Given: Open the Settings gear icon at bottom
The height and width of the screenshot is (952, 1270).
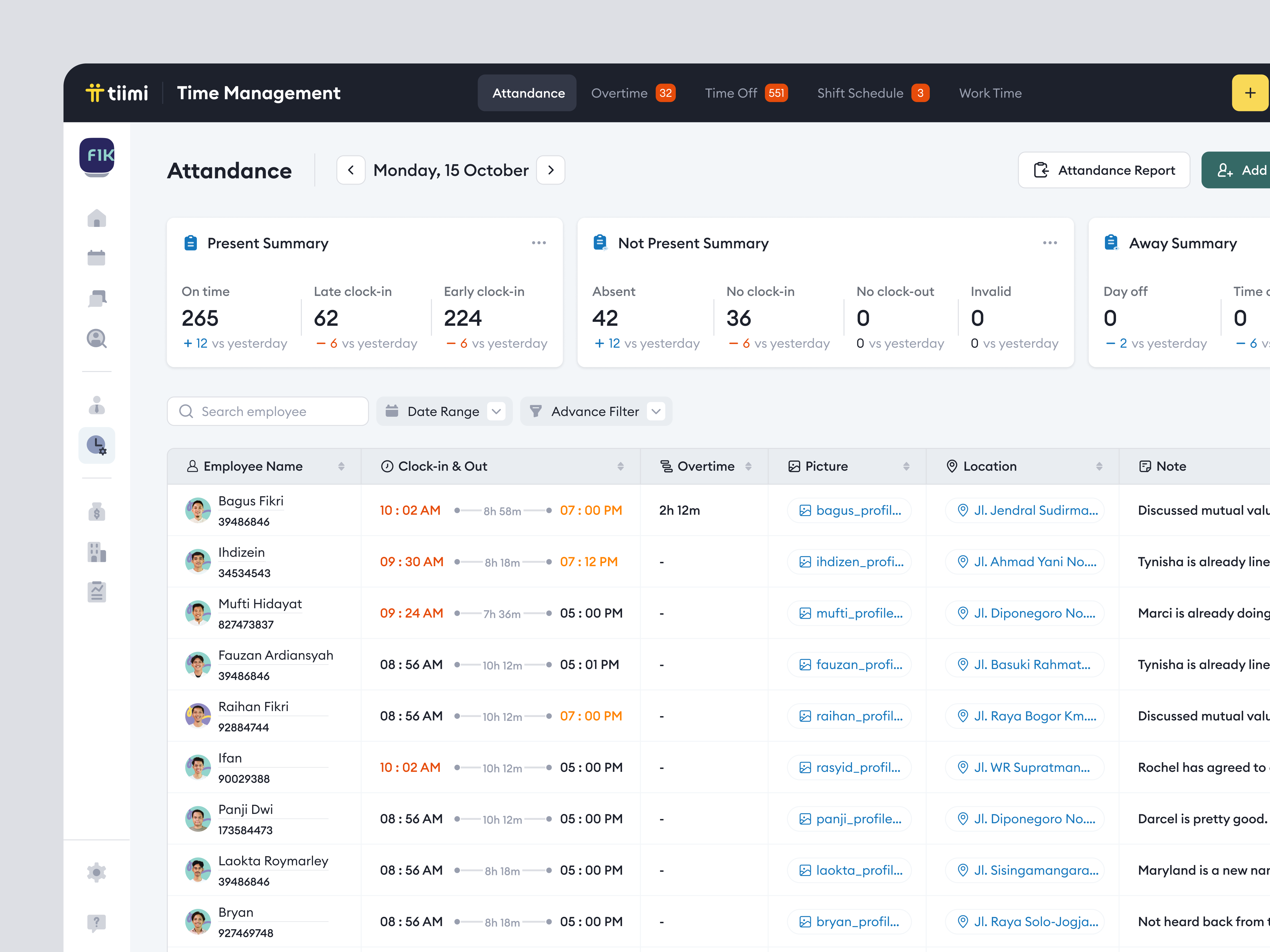Looking at the screenshot, I should [x=97, y=872].
